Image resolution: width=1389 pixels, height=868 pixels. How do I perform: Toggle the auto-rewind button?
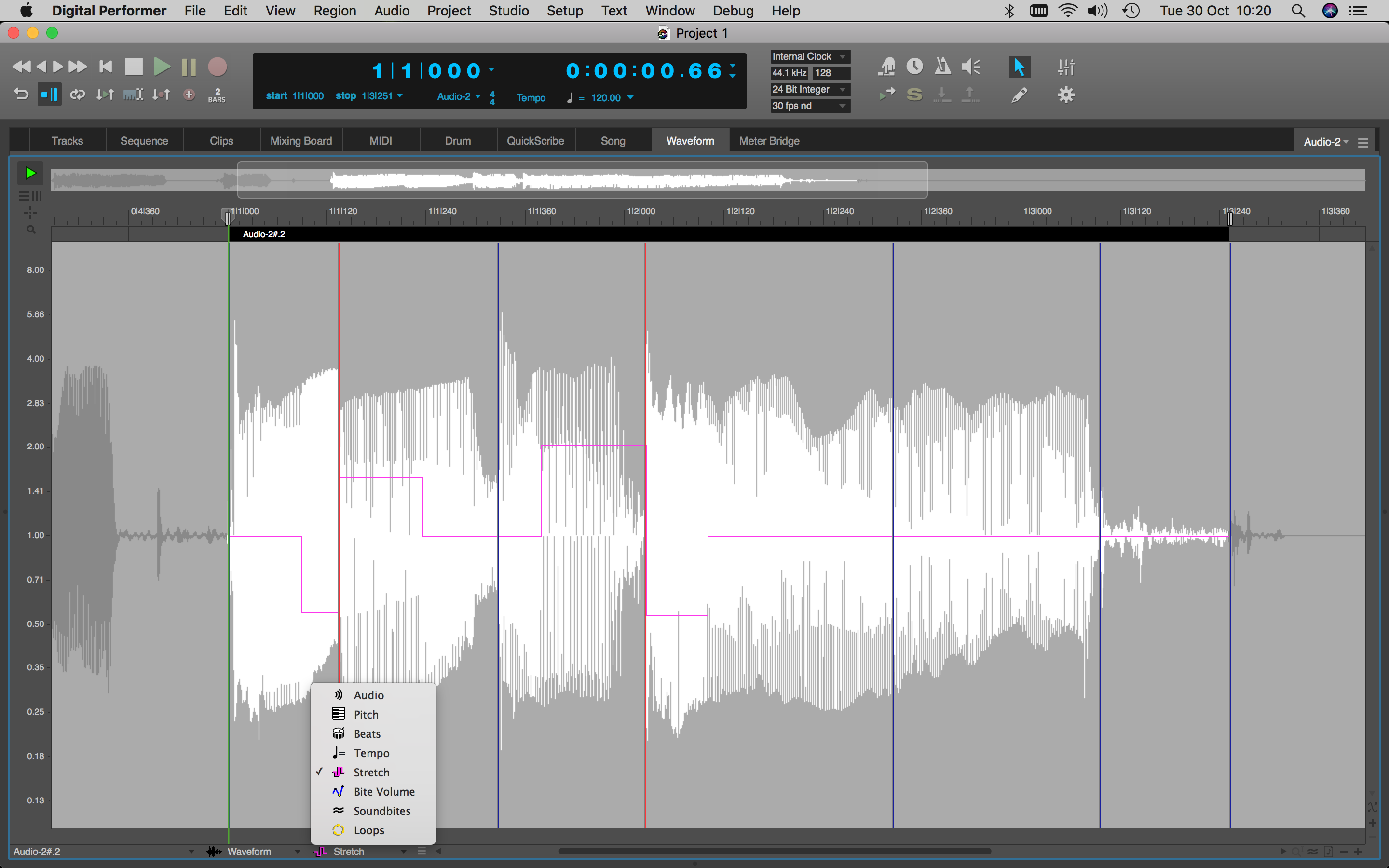21,94
